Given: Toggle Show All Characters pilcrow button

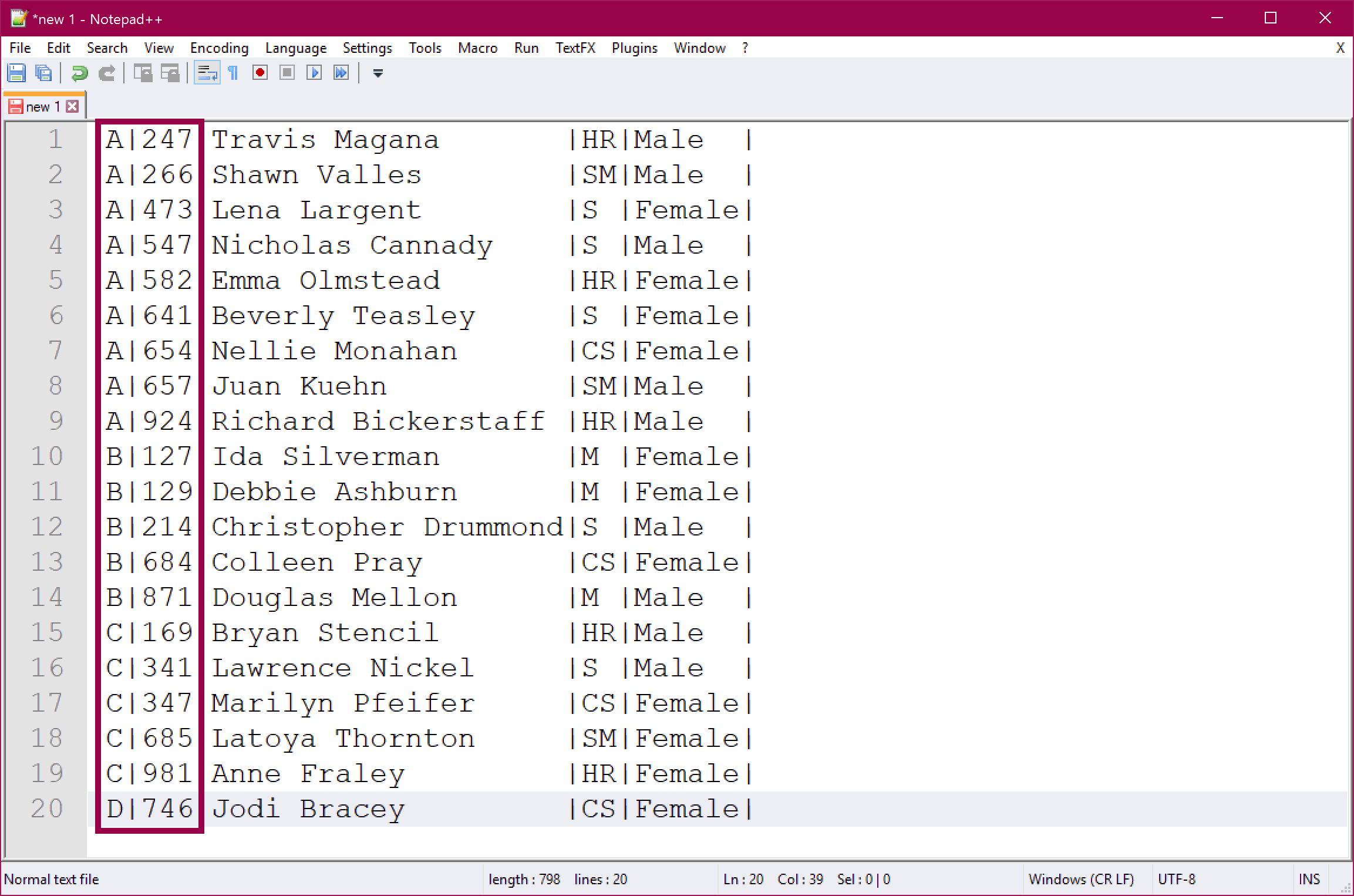Looking at the screenshot, I should pyautogui.click(x=233, y=73).
